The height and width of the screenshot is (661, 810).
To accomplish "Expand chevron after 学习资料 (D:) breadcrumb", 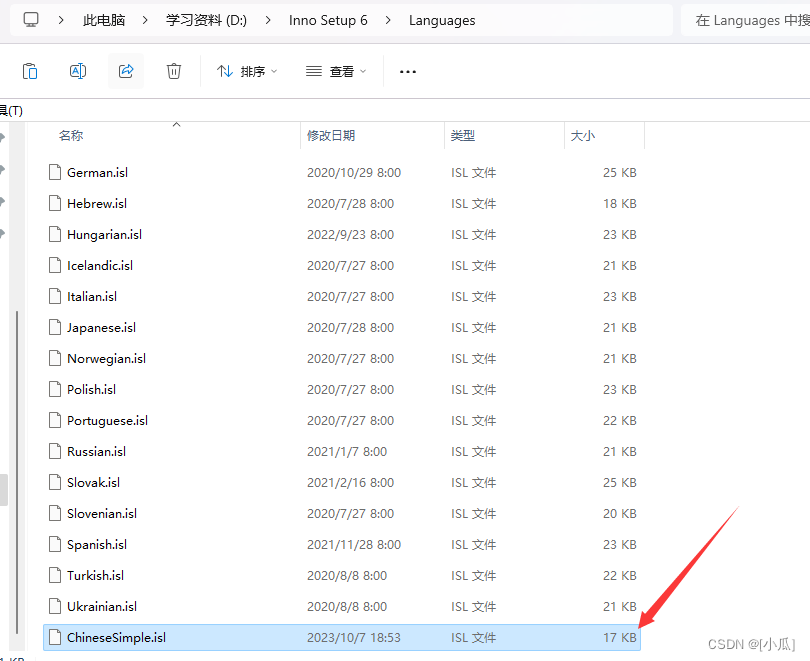I will click(x=268, y=20).
